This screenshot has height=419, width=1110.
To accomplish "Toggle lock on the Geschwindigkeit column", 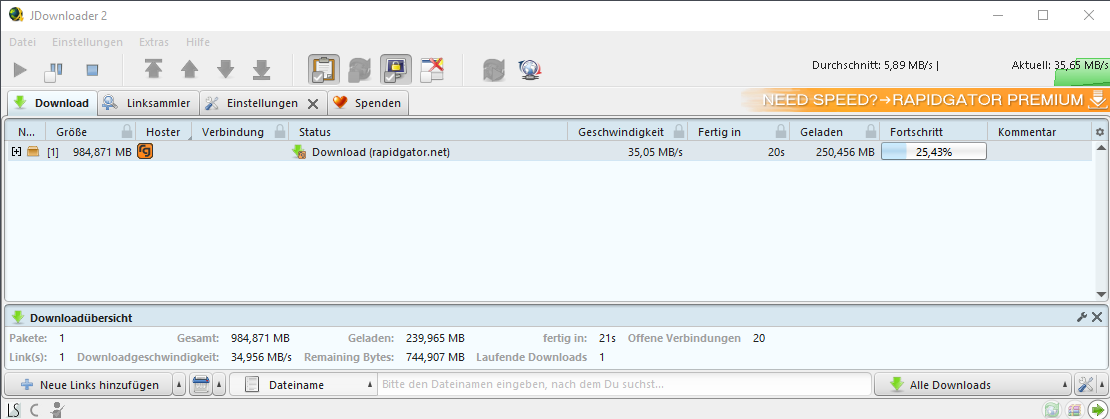I will 678,132.
